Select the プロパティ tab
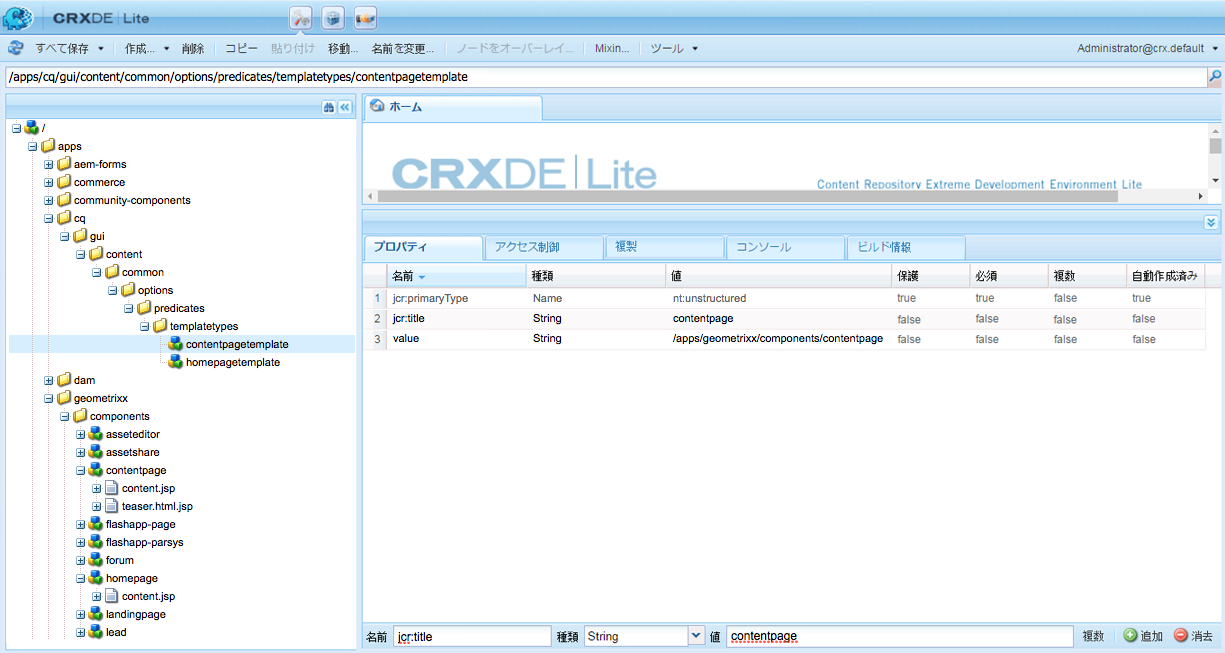 coord(422,247)
